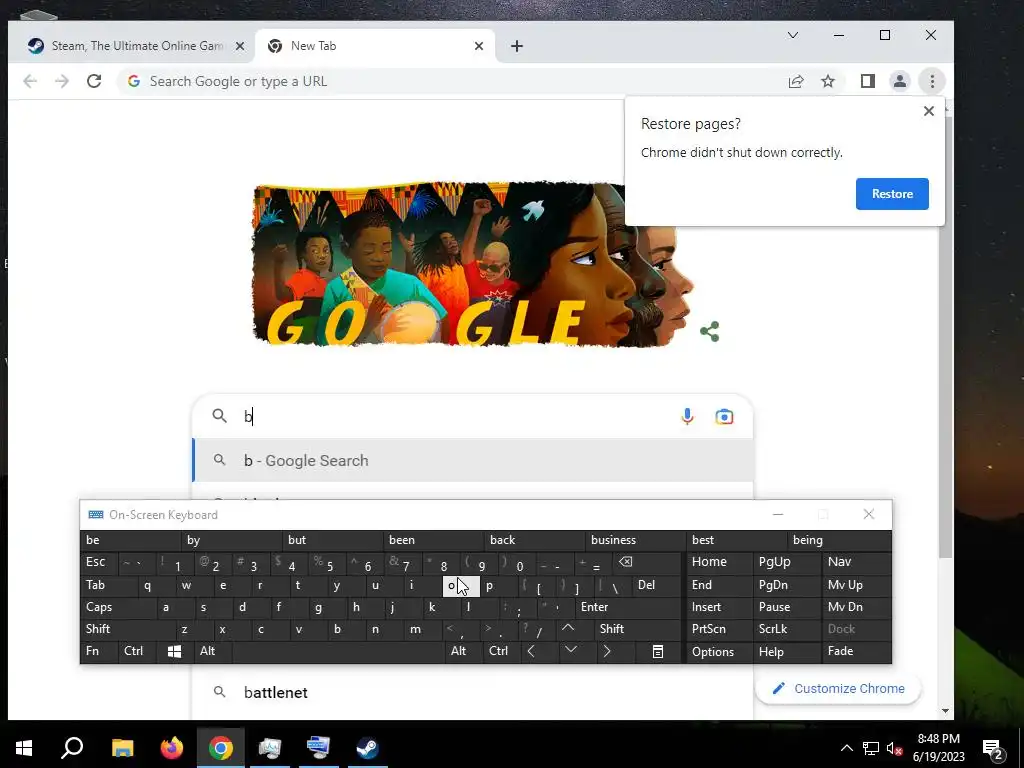Toggle the left Ctrl key on the keyboard

pyautogui.click(x=137, y=651)
